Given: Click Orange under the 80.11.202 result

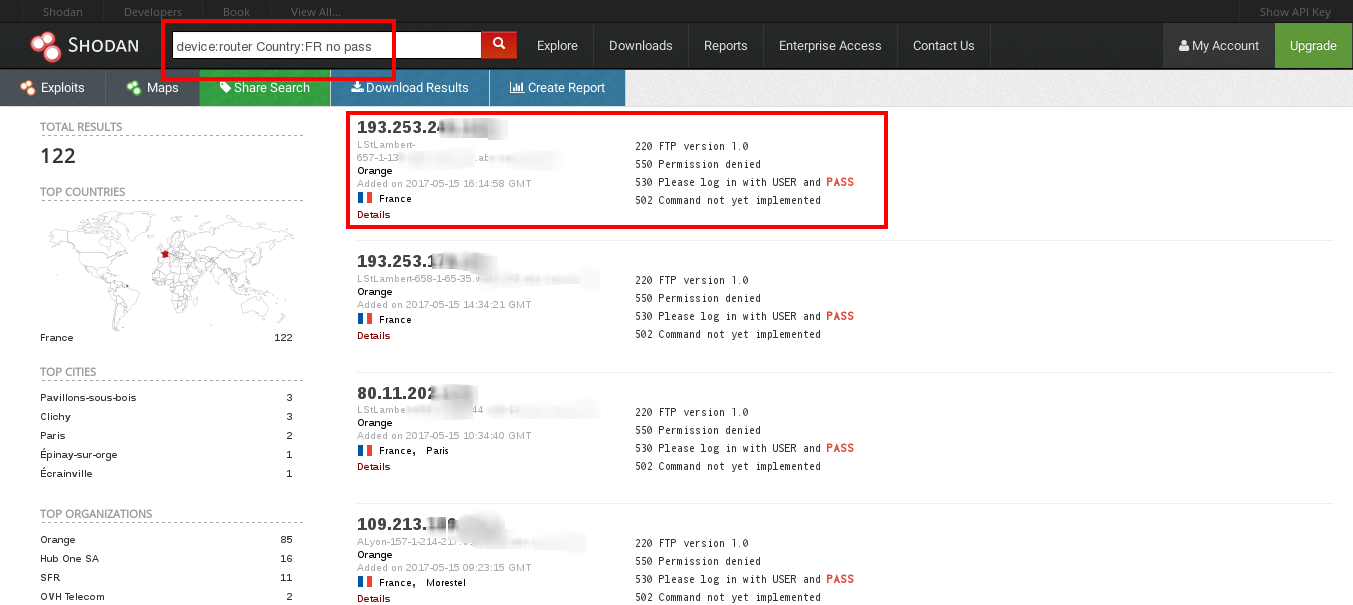Looking at the screenshot, I should point(374,423).
